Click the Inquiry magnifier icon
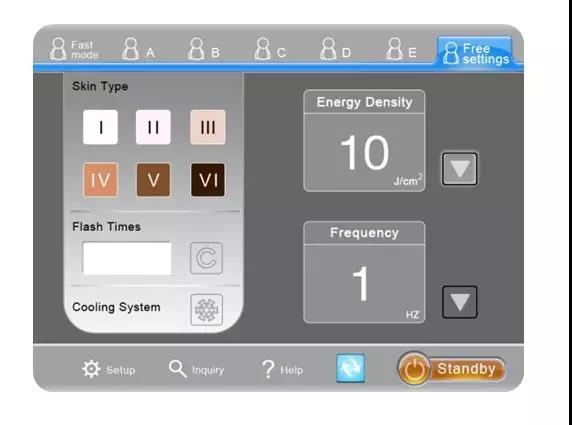Viewport: 572px width, 425px height. [178, 369]
